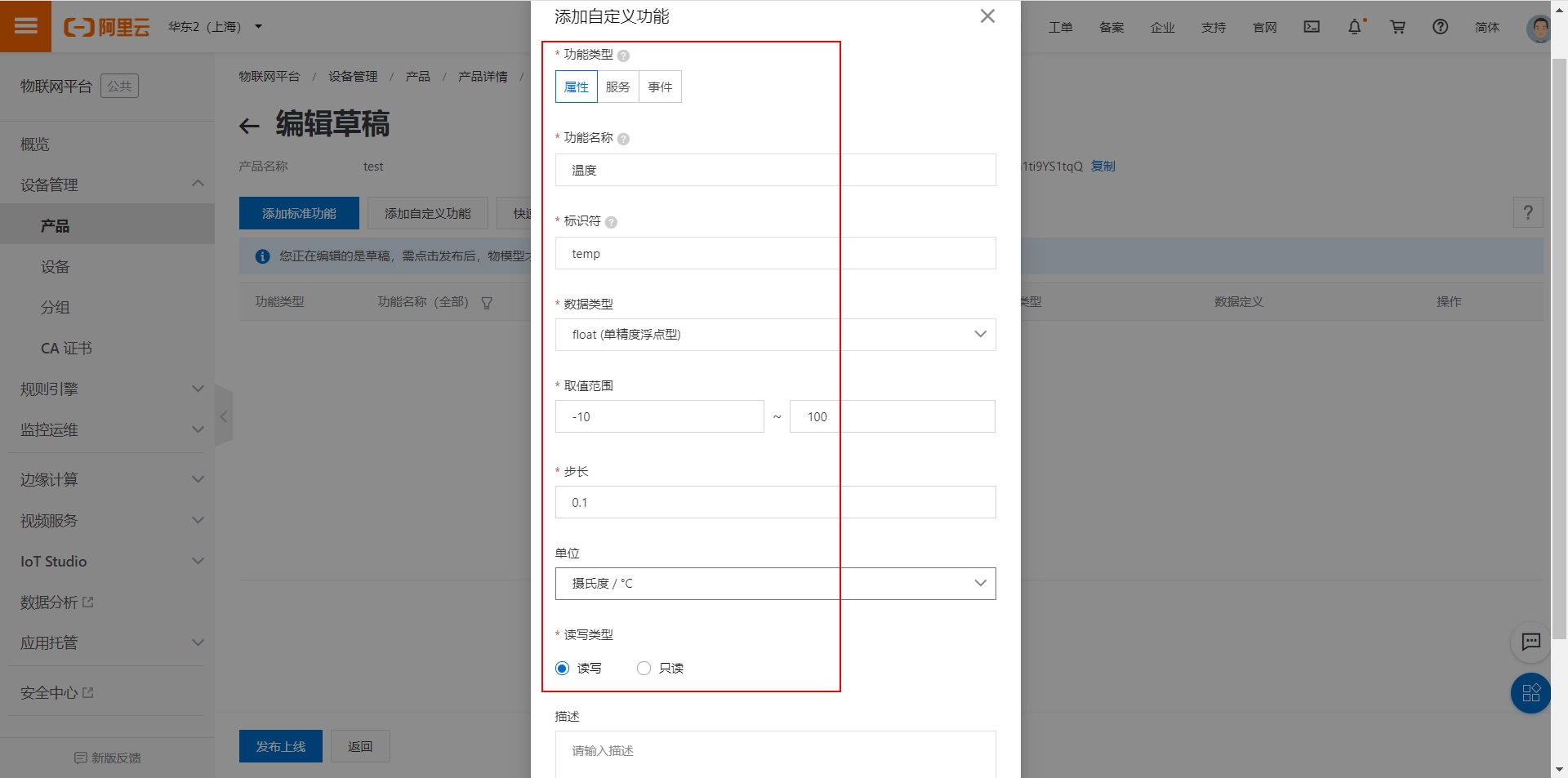The width and height of the screenshot is (1568, 778).
Task: Switch to the 服务 tab
Action: pos(618,87)
